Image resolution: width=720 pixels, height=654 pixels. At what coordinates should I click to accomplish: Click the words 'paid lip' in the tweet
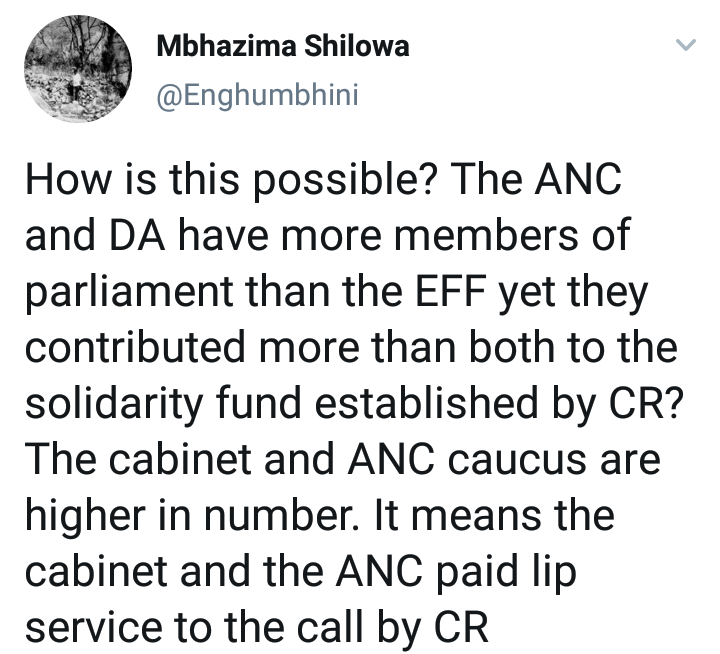point(505,573)
